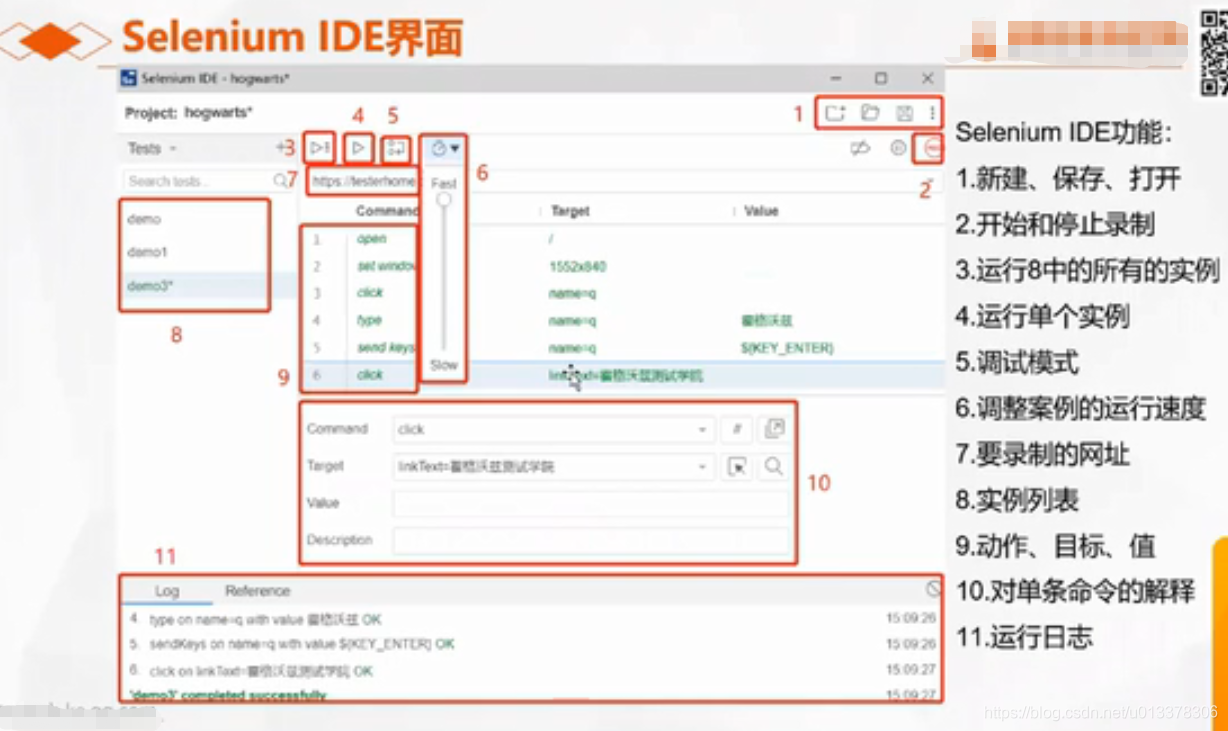
Task: Switch to the Reference tab
Action: pyautogui.click(x=257, y=591)
